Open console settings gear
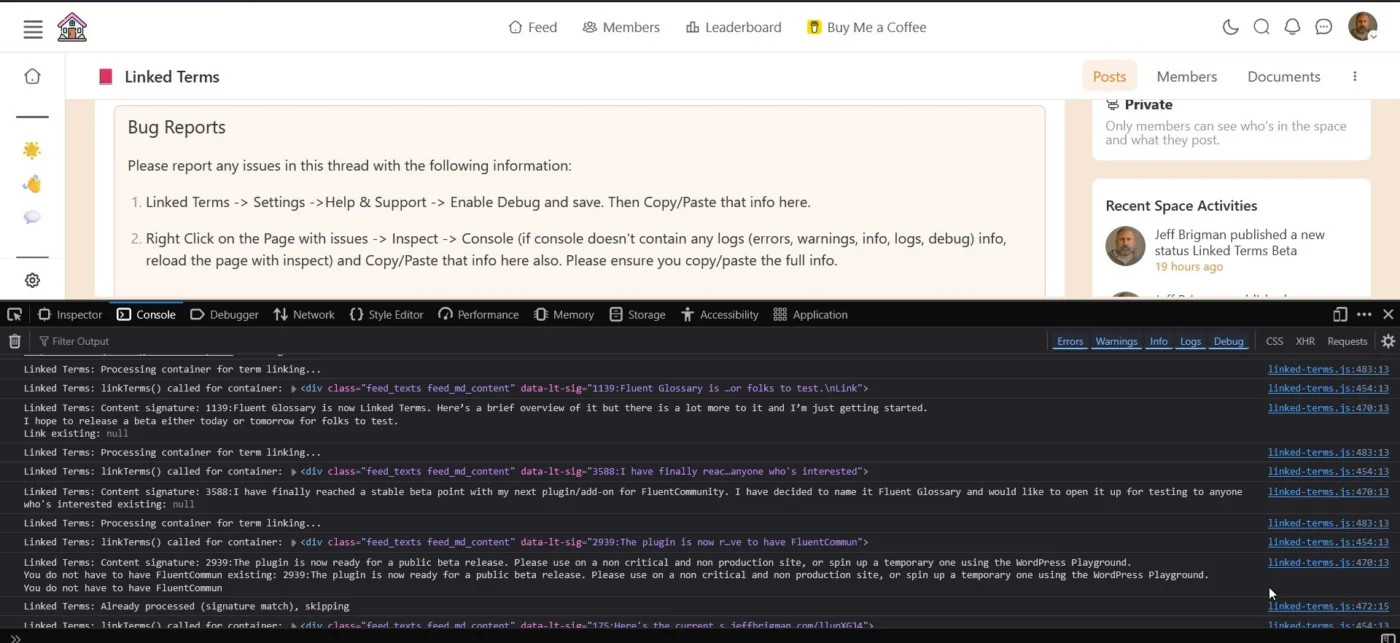This screenshot has width=1400, height=643. coord(1388,341)
